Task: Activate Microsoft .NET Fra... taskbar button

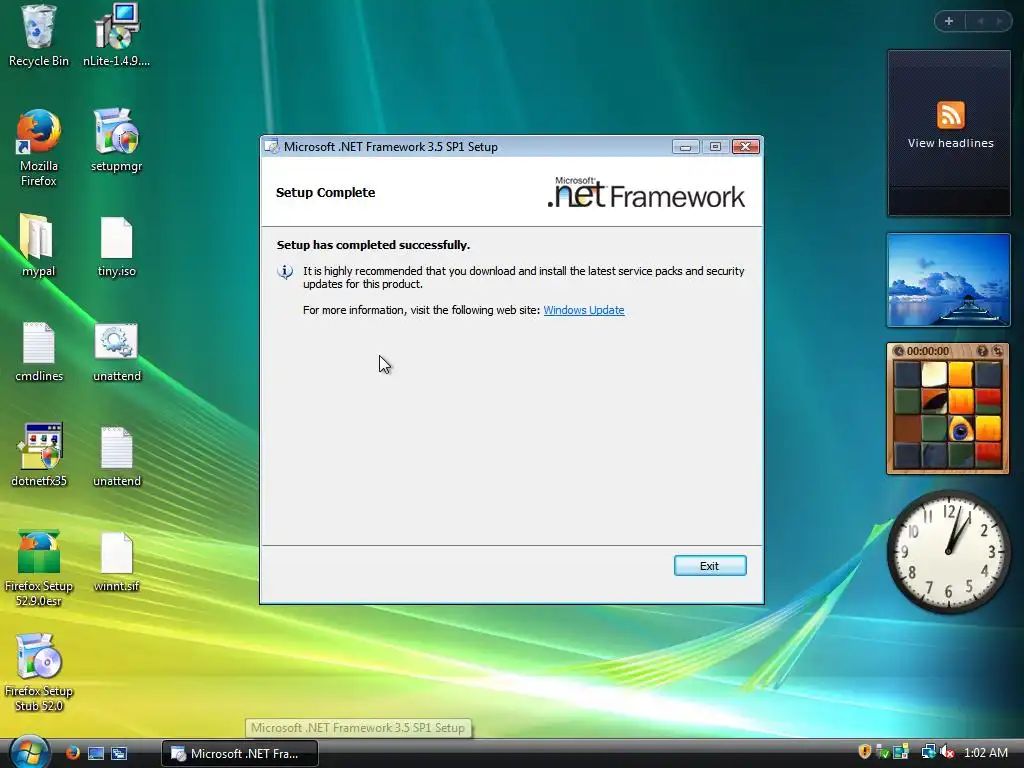Action: tap(240, 753)
